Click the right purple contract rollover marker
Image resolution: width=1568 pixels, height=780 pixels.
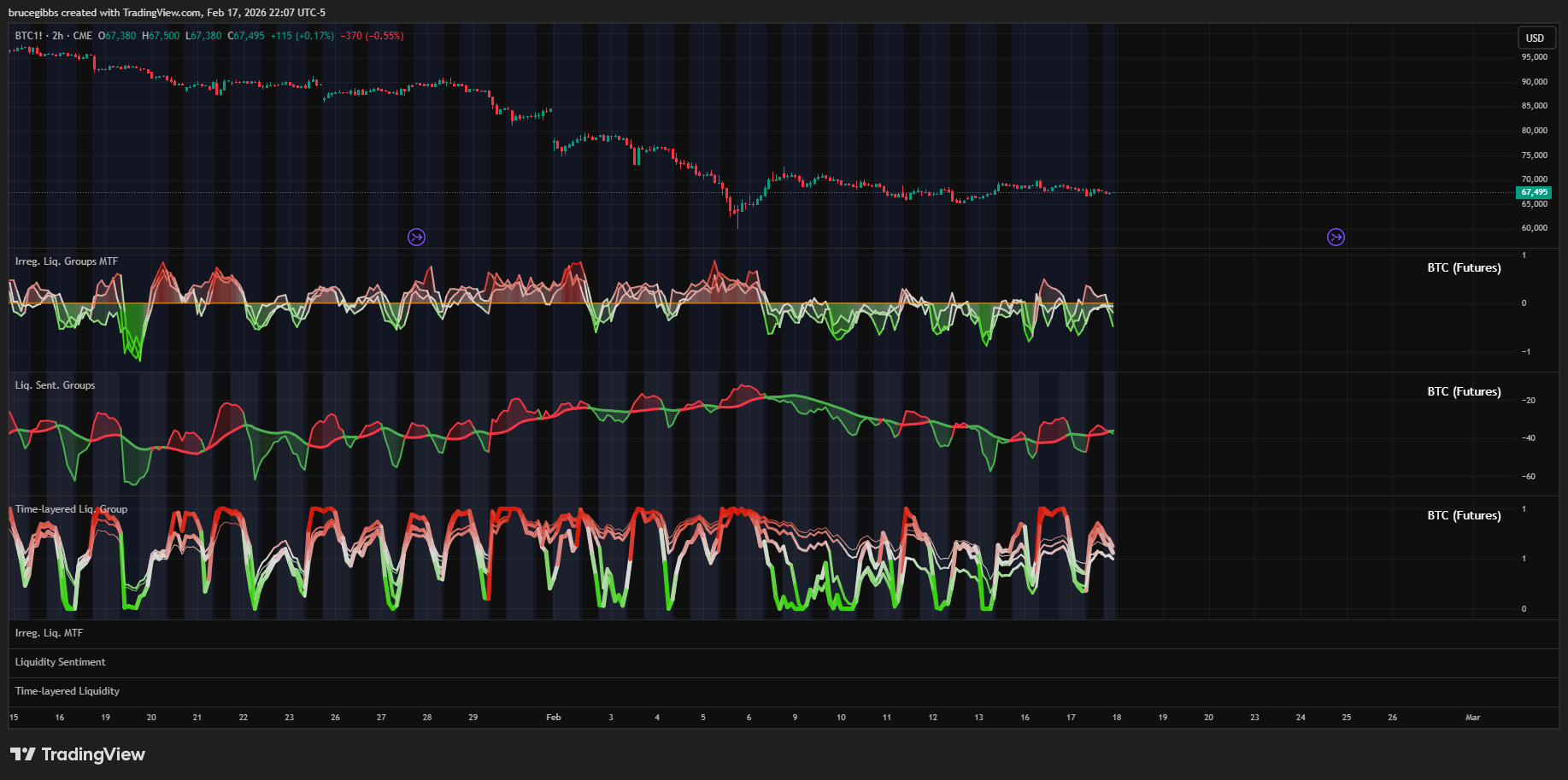click(1336, 237)
